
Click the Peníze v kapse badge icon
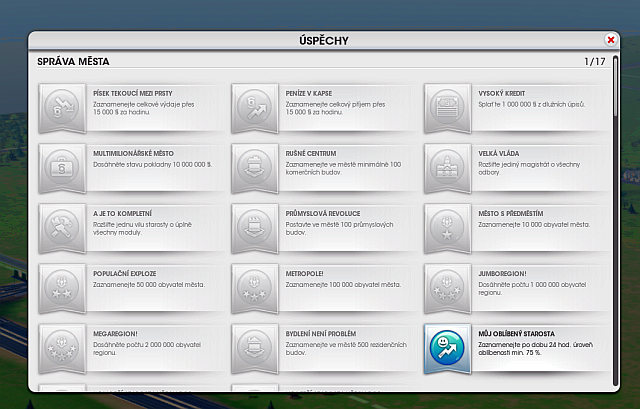[255, 108]
